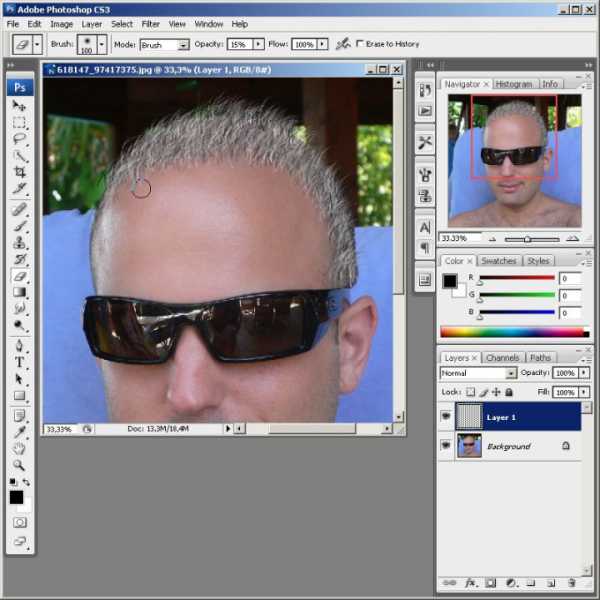The height and width of the screenshot is (600, 600).
Task: Toggle lock transparent pixels
Action: click(x=471, y=392)
